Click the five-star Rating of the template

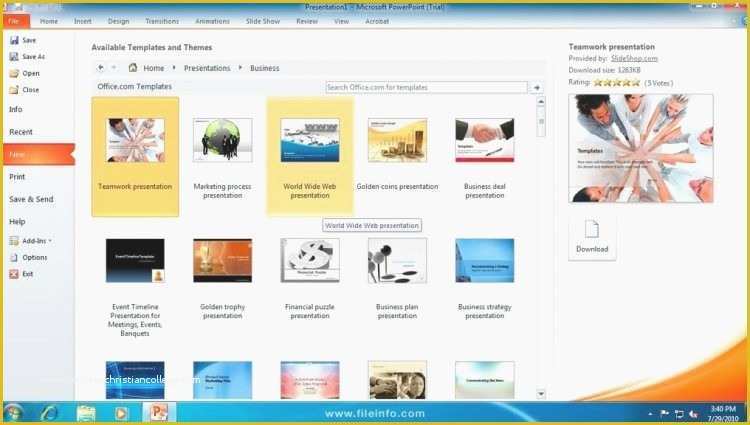point(617,83)
